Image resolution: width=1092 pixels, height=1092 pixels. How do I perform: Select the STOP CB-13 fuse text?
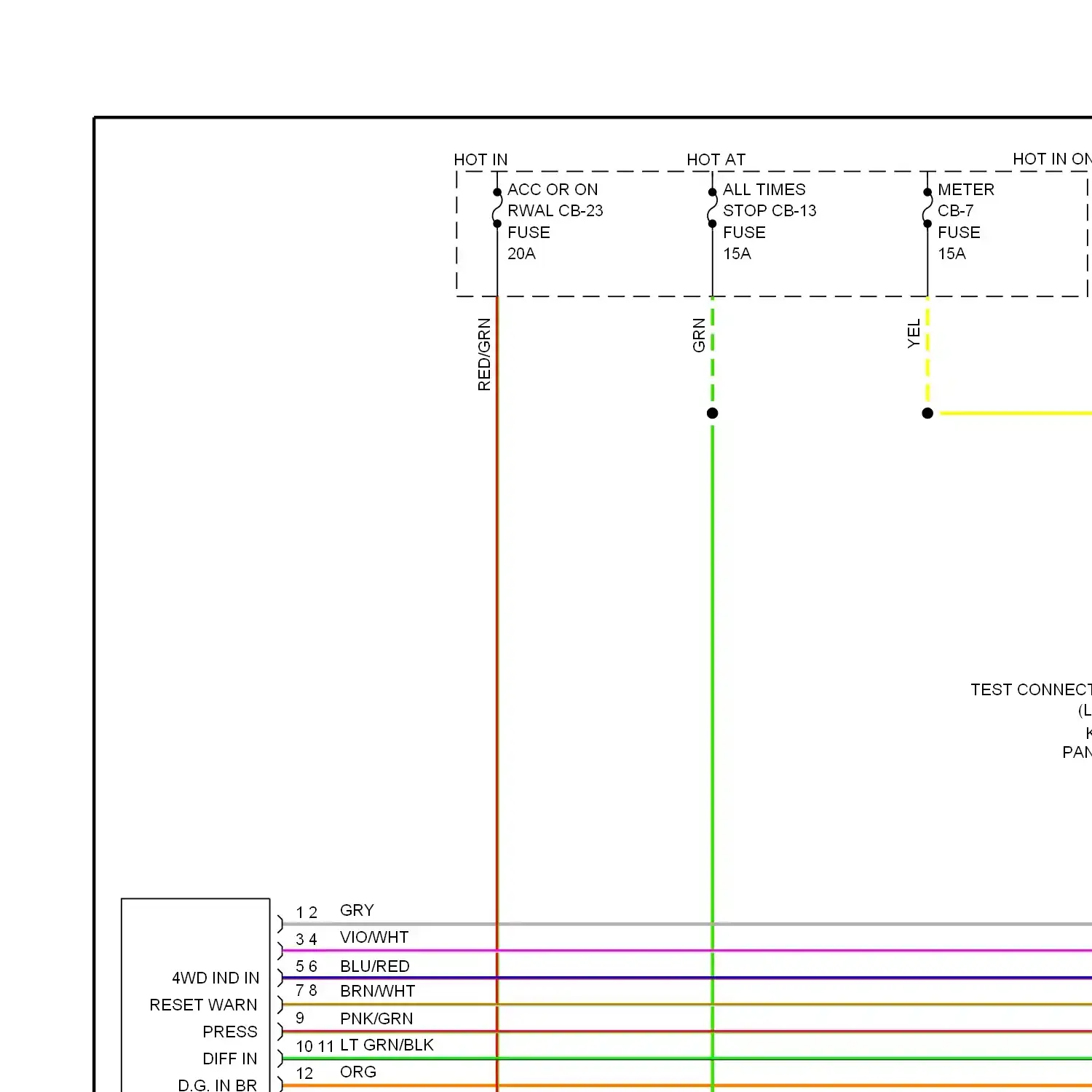(769, 210)
